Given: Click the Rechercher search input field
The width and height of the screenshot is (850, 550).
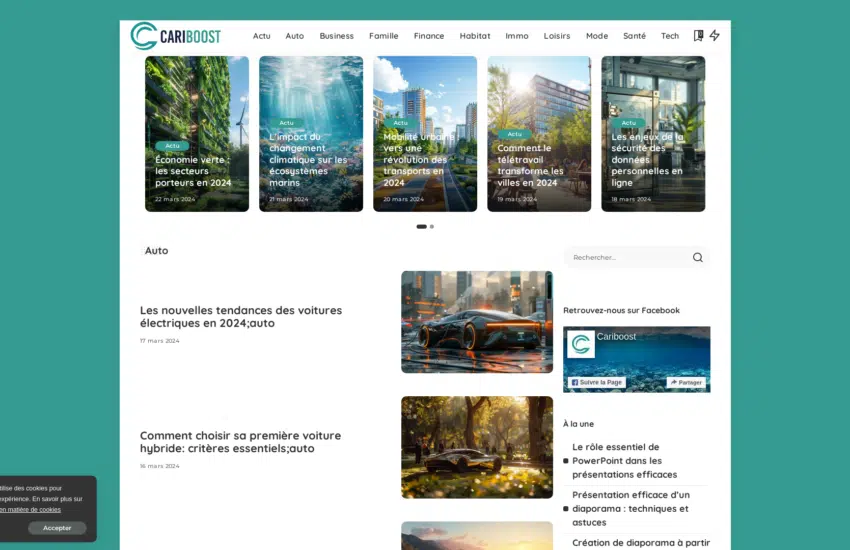Looking at the screenshot, I should click(626, 258).
